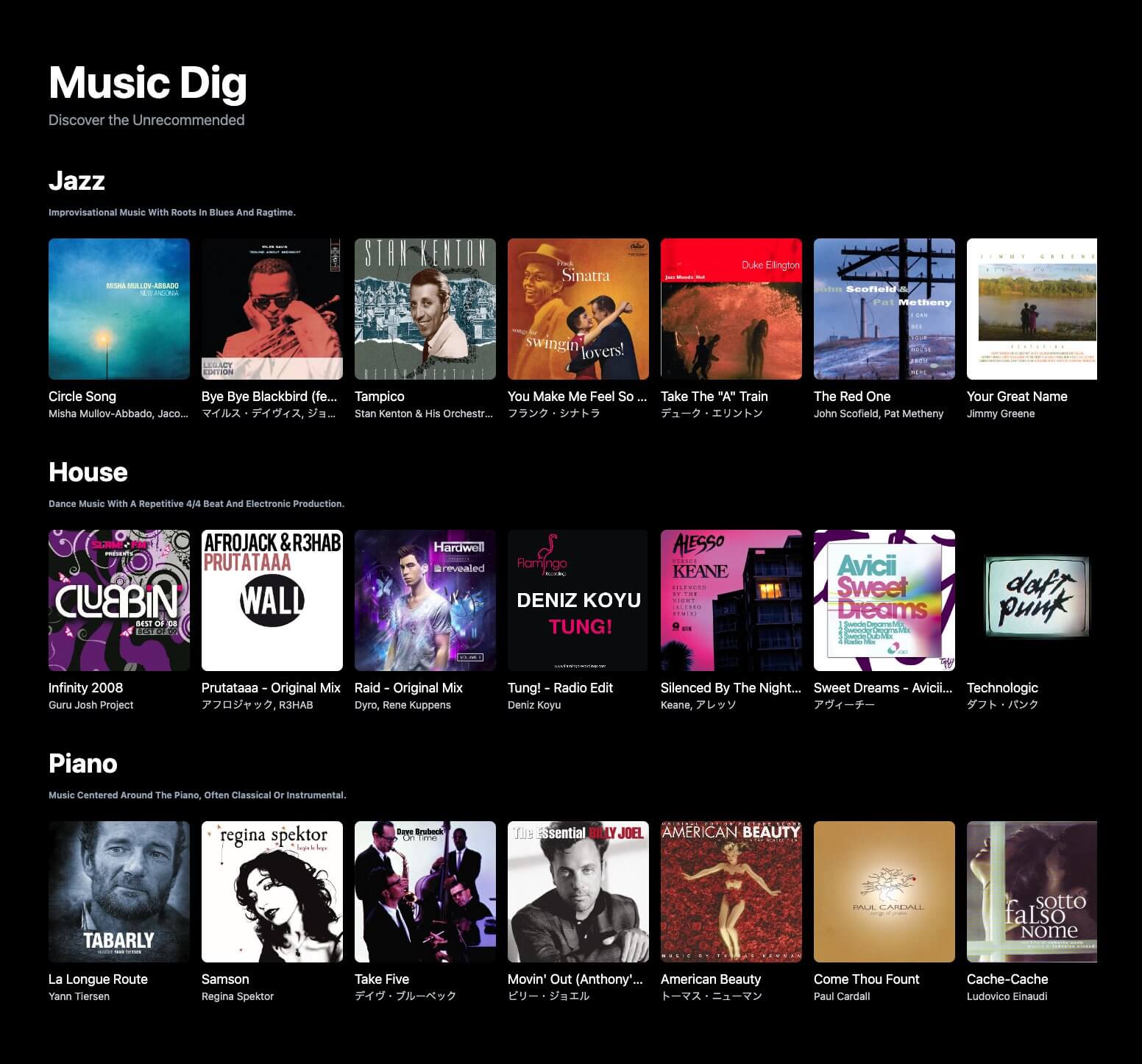Screen dimensions: 1142x1064
Task: Open the Daft Punk Technologic cover
Action: coord(1032,600)
